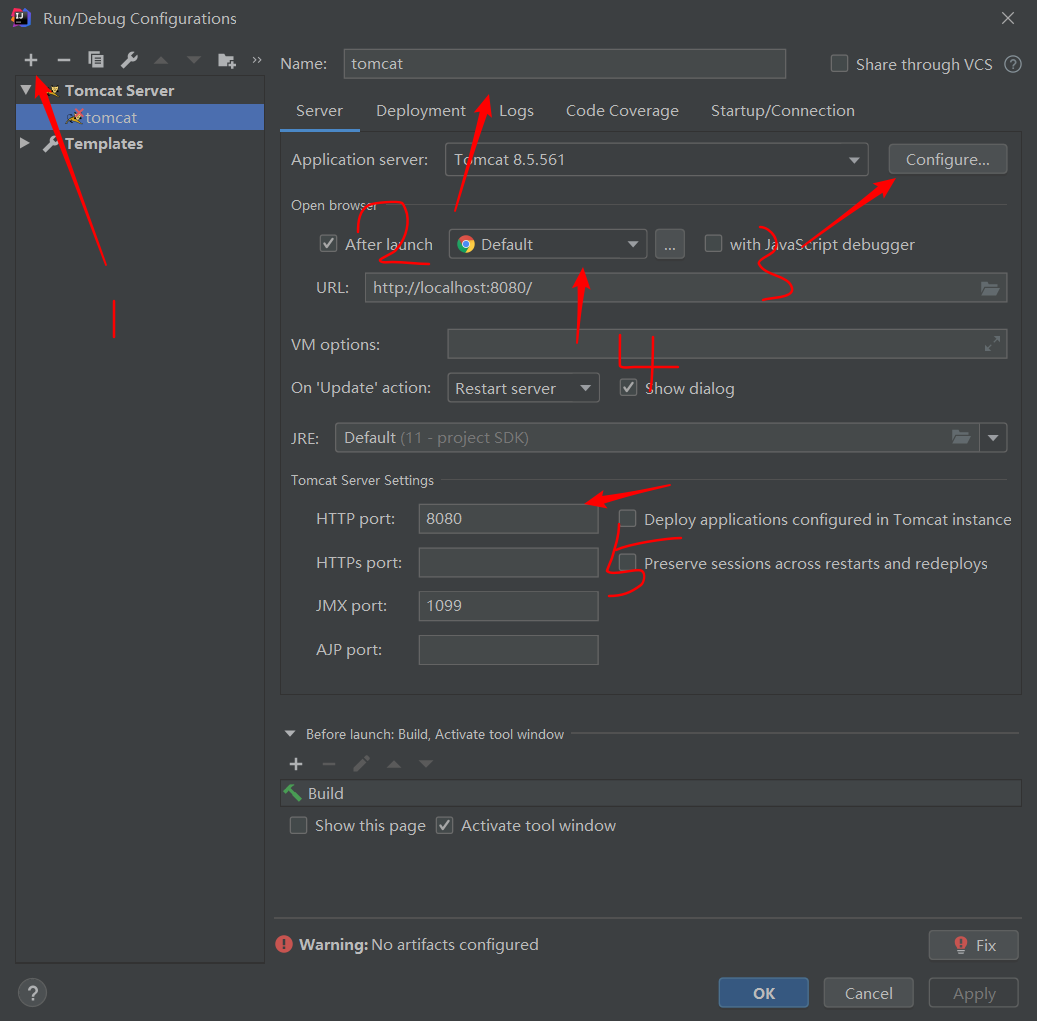Image resolution: width=1037 pixels, height=1021 pixels.
Task: Move configuration down arrow in the left toolbar
Action: coord(193,61)
